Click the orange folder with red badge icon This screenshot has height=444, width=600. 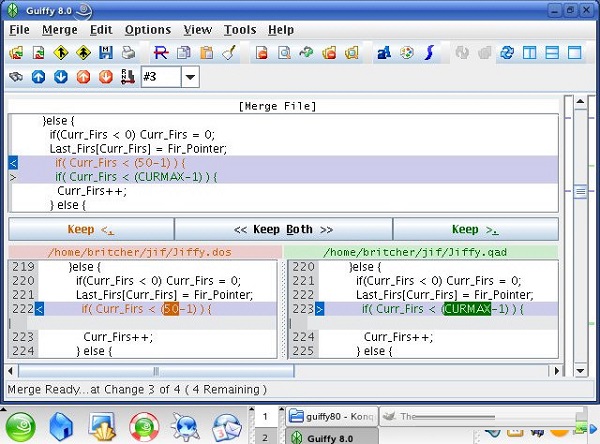[x=329, y=53]
